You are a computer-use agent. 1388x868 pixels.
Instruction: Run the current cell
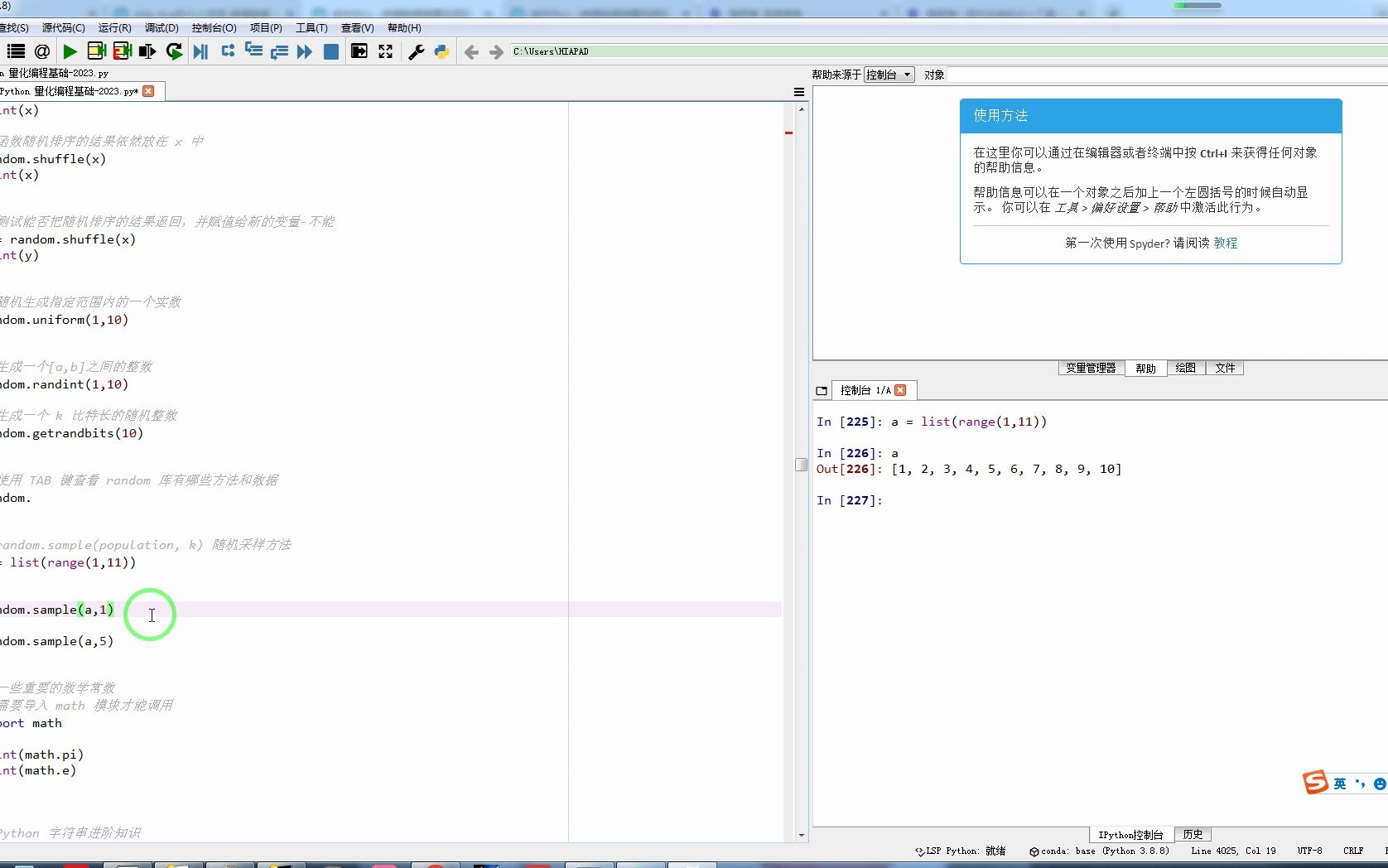pyautogui.click(x=96, y=51)
